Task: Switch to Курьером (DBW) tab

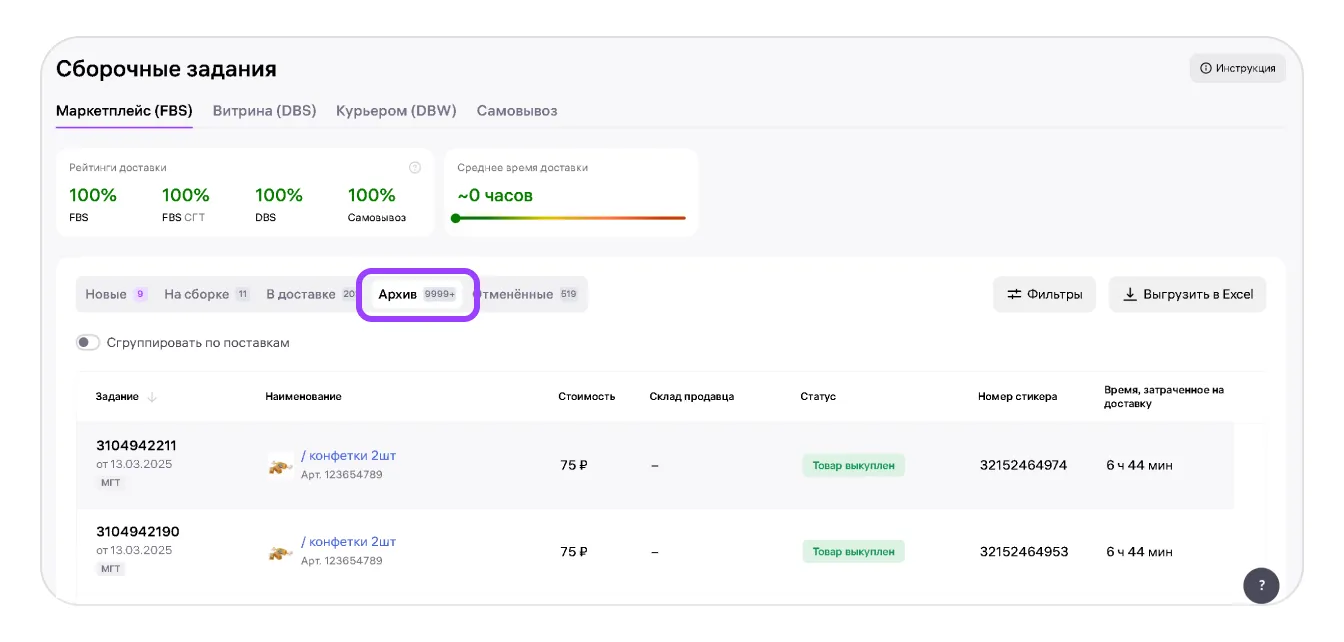Action: coord(396,111)
